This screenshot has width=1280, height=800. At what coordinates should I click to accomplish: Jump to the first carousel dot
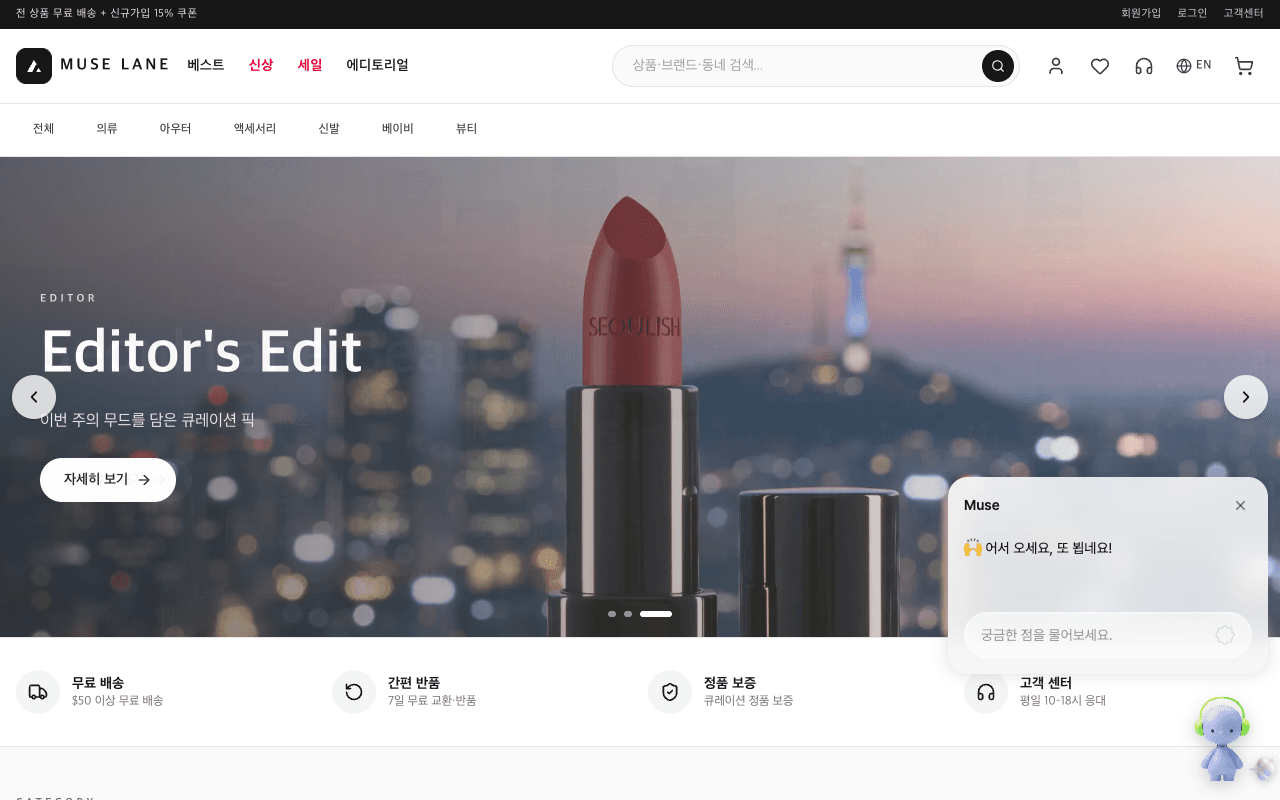pyautogui.click(x=612, y=614)
